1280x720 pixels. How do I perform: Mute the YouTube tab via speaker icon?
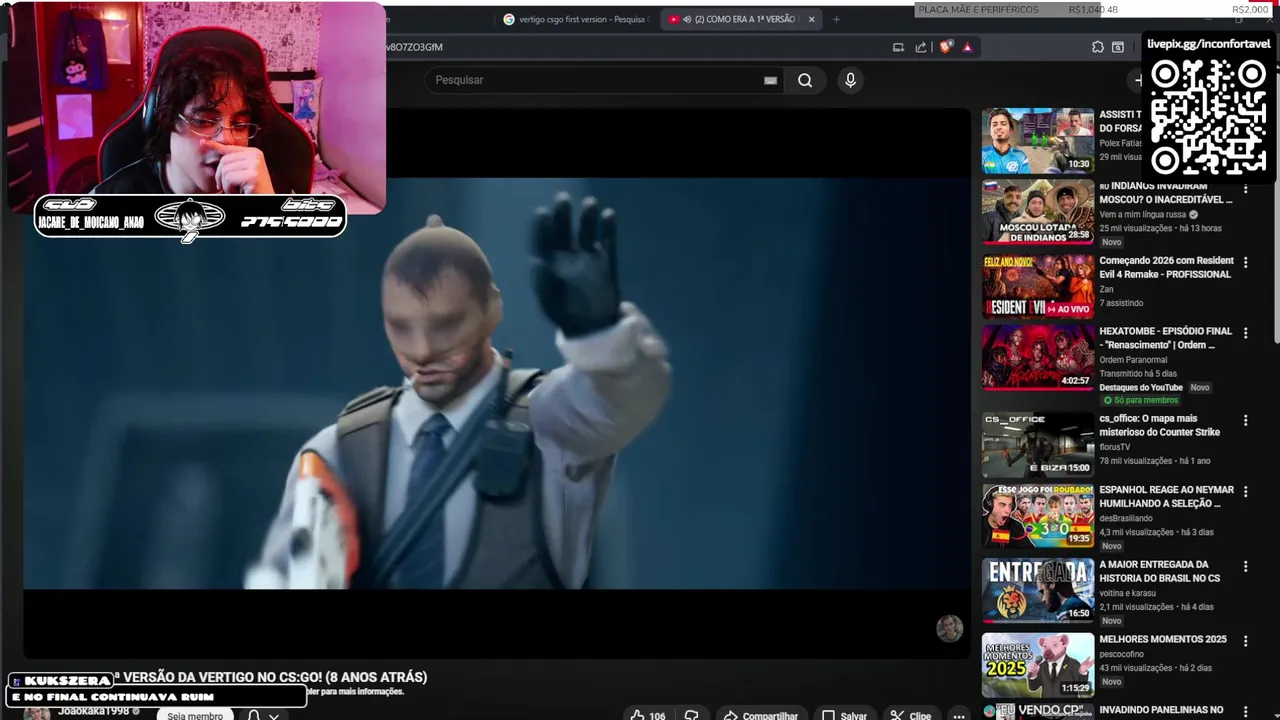pyautogui.click(x=688, y=19)
